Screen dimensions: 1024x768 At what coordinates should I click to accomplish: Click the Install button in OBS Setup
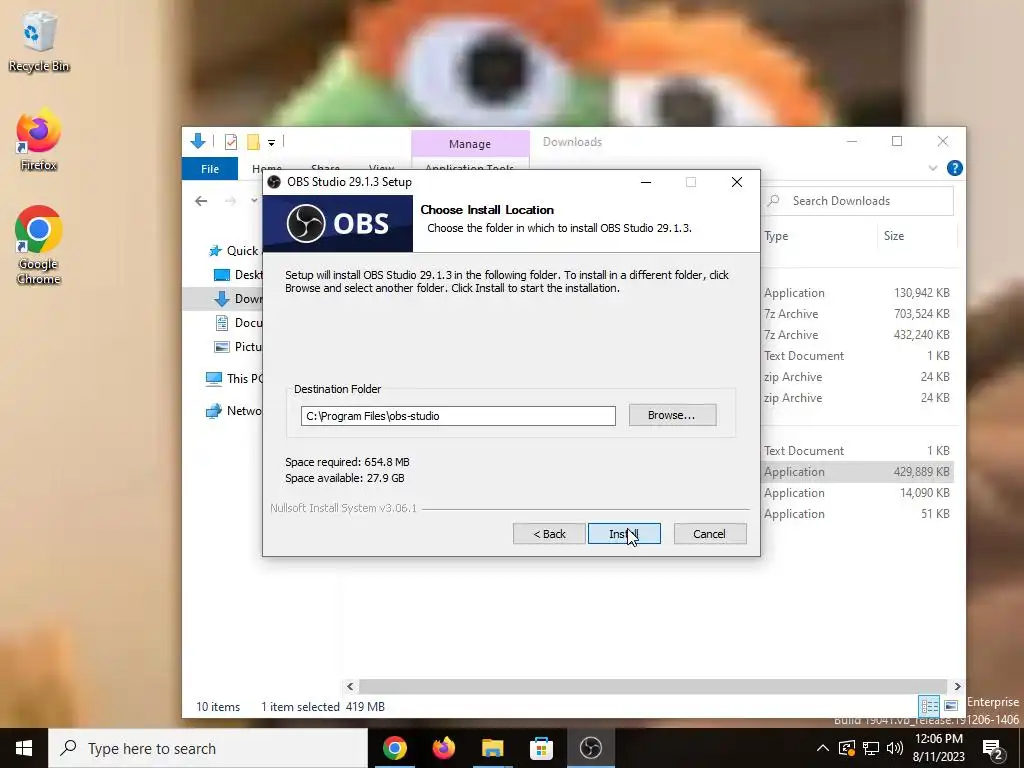624,534
